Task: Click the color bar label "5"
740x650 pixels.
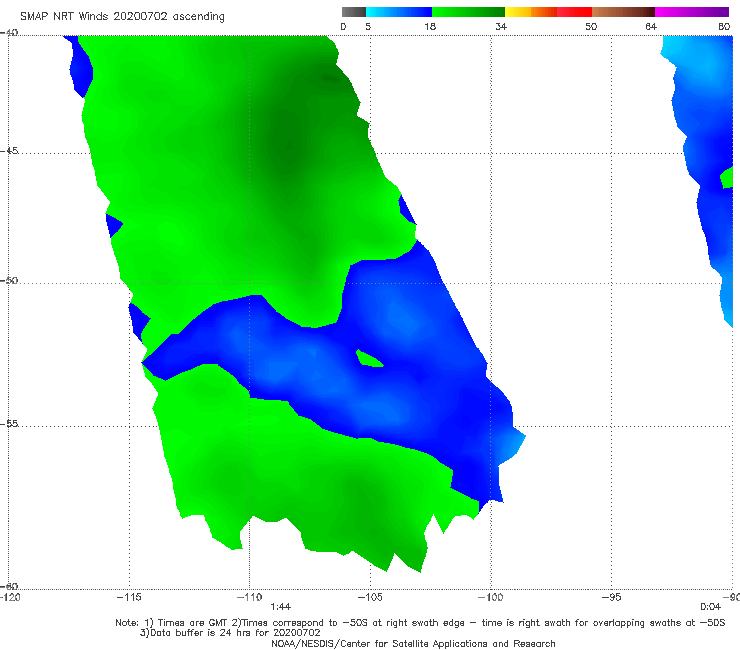Action: coord(368,27)
